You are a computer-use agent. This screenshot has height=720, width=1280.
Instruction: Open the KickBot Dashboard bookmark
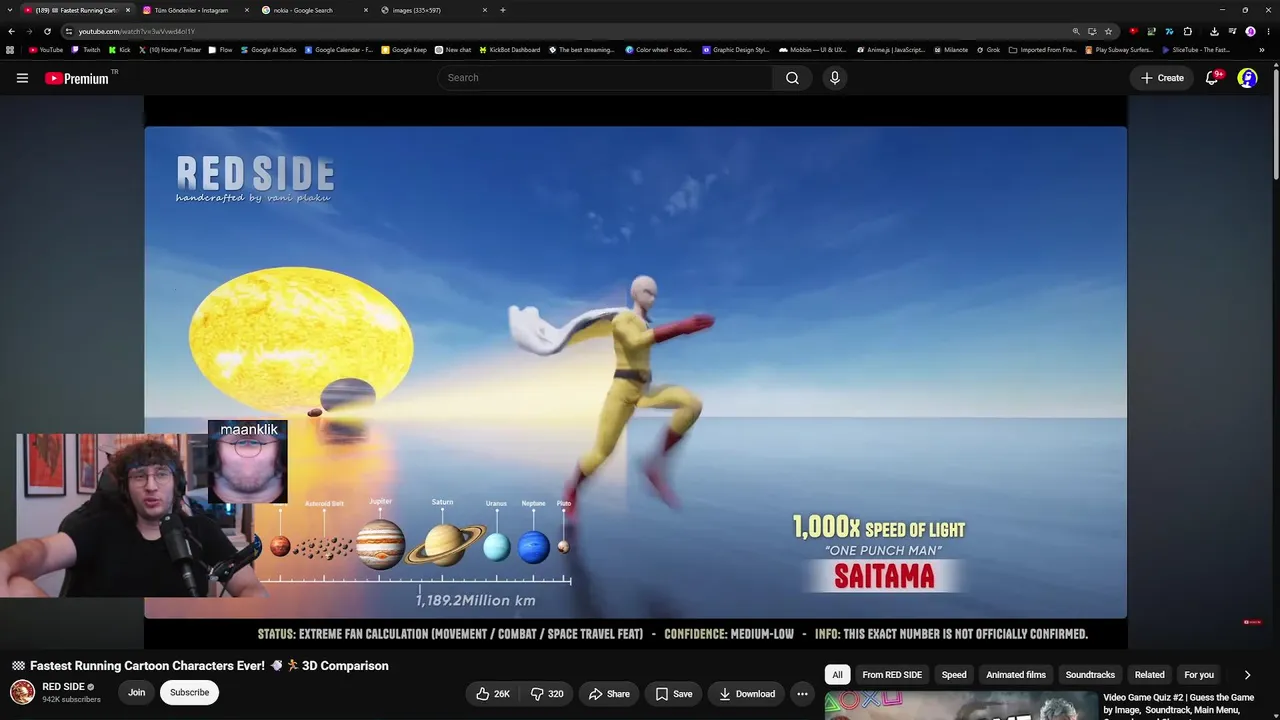click(510, 50)
